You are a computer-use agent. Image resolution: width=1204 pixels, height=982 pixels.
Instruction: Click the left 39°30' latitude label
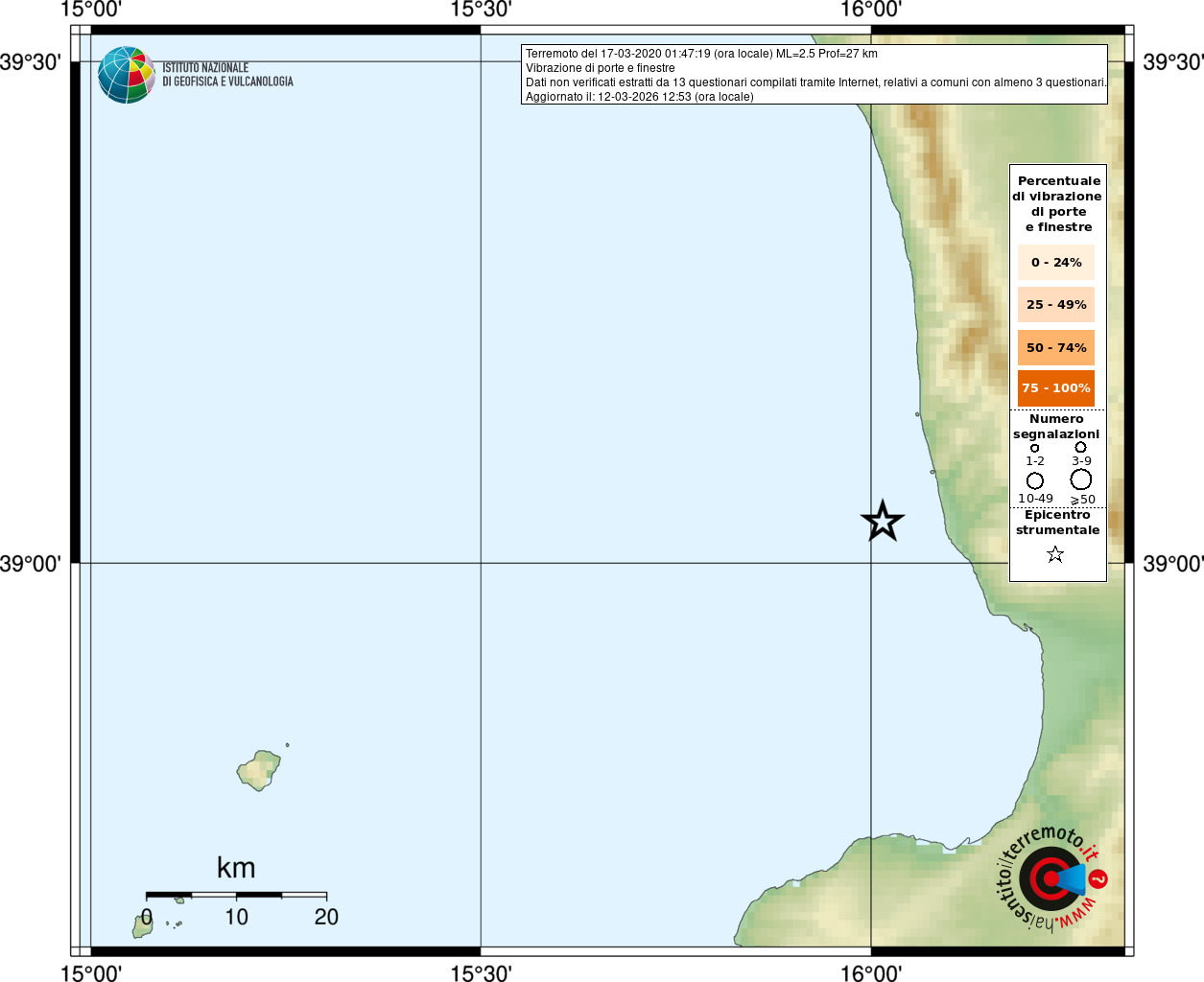point(31,62)
